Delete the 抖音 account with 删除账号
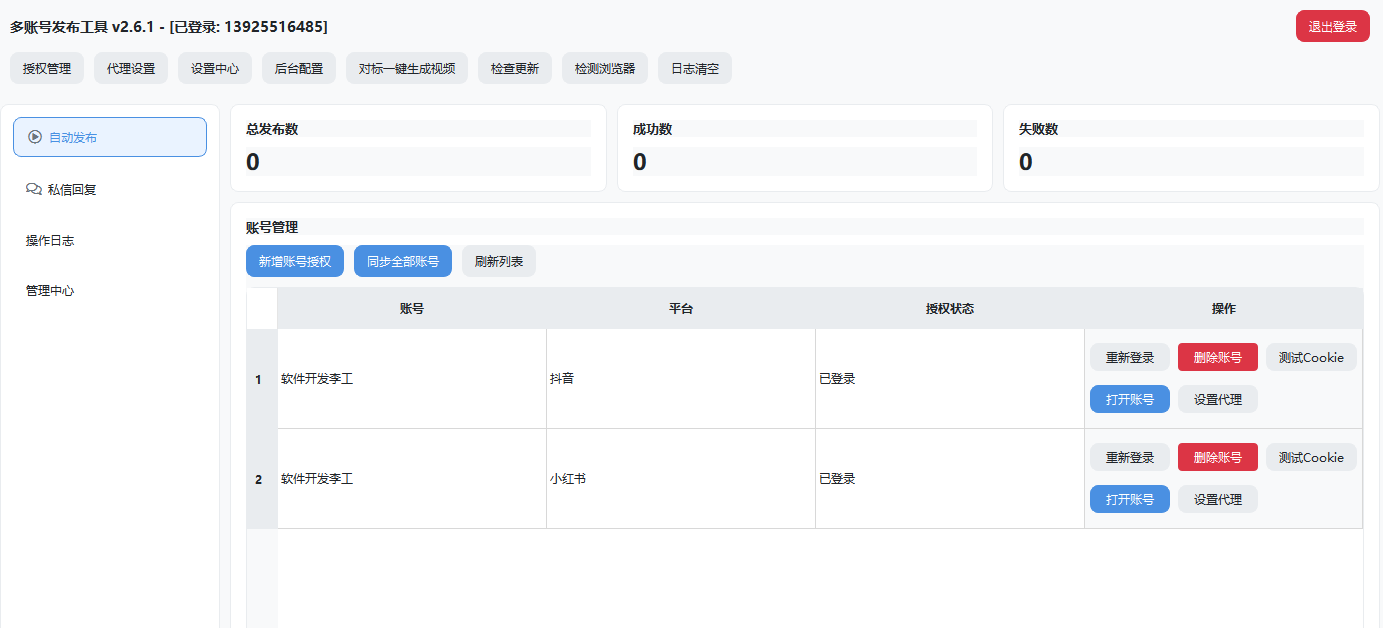The image size is (1383, 628). tap(1217, 358)
